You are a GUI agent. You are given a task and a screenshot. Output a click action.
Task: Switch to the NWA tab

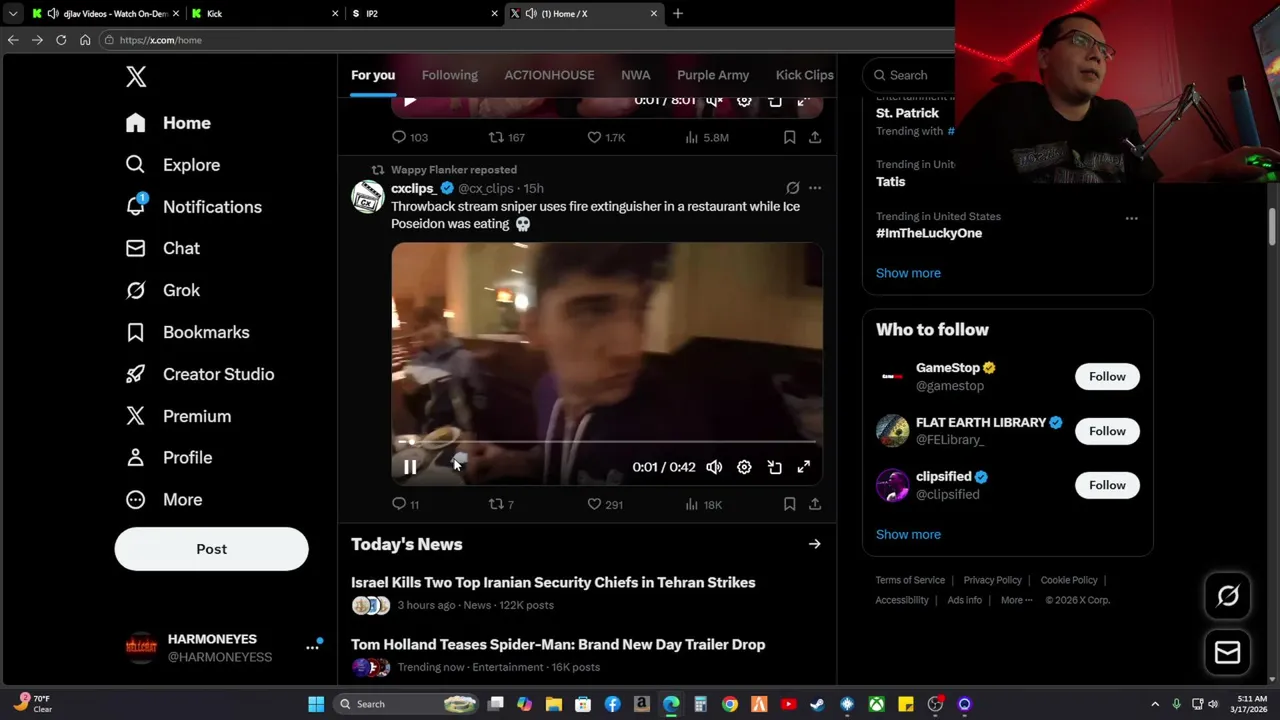click(x=635, y=75)
